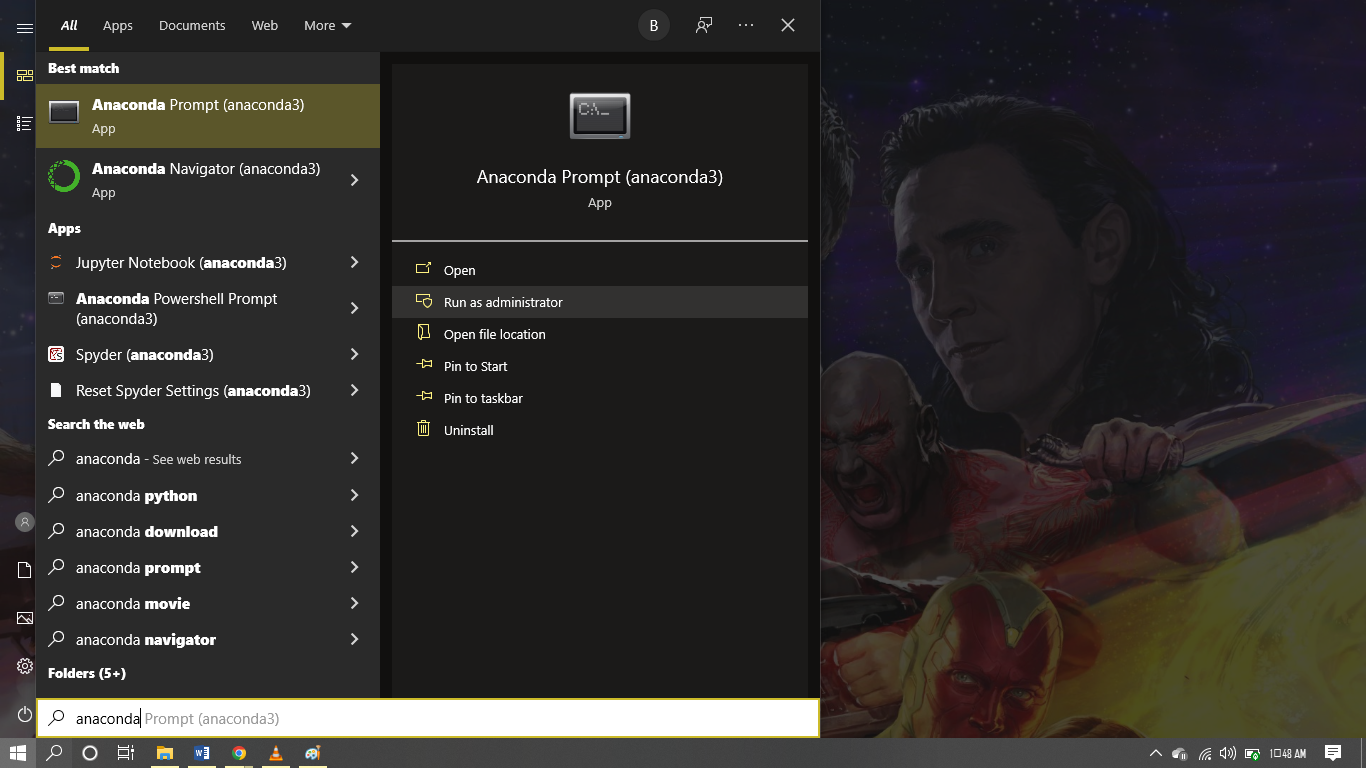Expand 'anaconda python' suggestion arrow
The height and width of the screenshot is (768, 1366).
point(355,495)
